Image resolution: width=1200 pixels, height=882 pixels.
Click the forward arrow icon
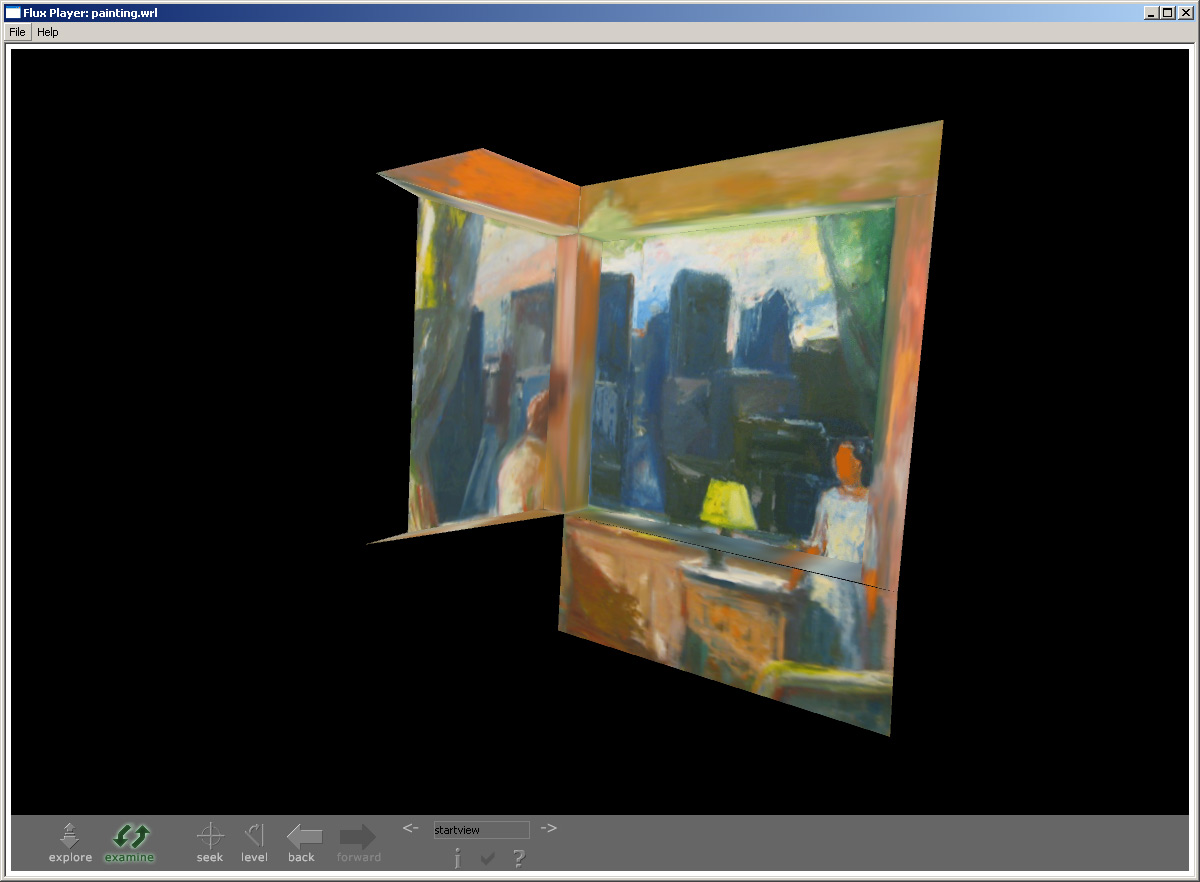[358, 842]
